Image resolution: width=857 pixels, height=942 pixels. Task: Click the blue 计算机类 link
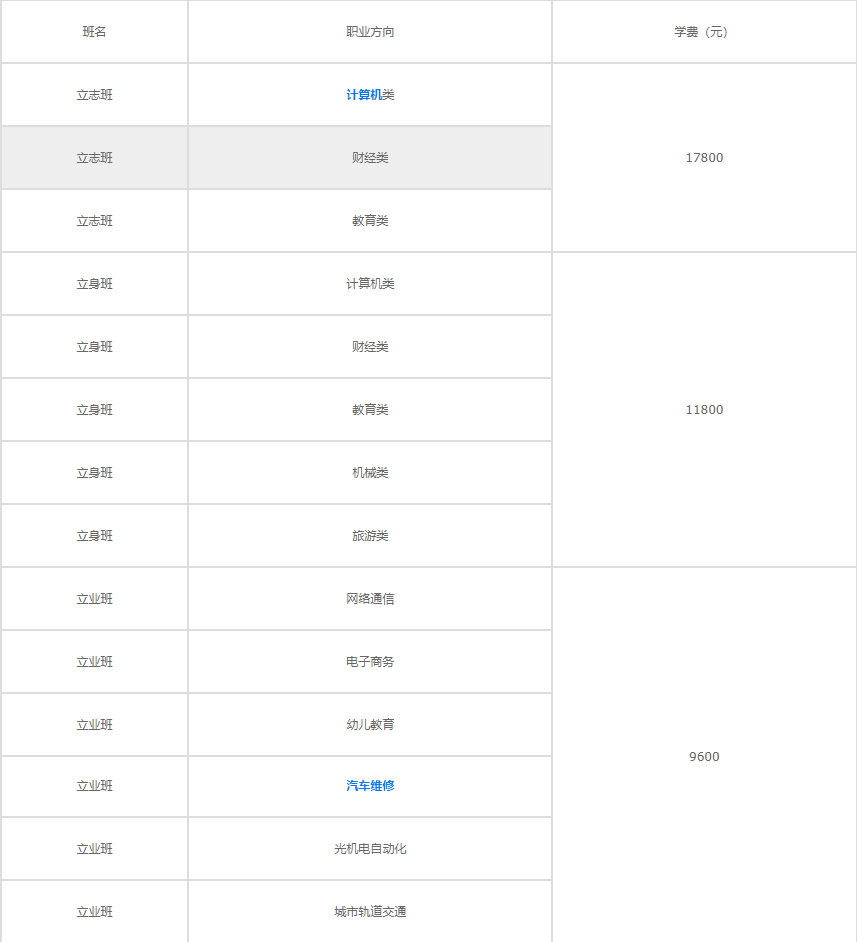pyautogui.click(x=370, y=95)
